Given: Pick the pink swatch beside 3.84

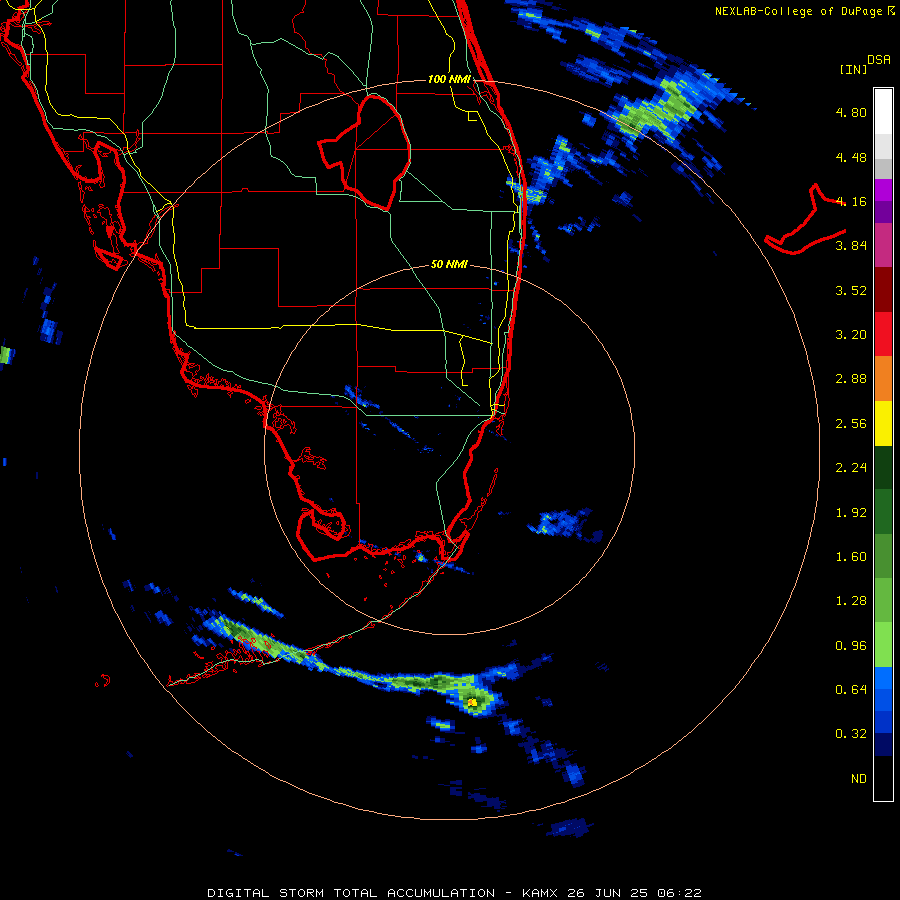Looking at the screenshot, I should tap(883, 245).
